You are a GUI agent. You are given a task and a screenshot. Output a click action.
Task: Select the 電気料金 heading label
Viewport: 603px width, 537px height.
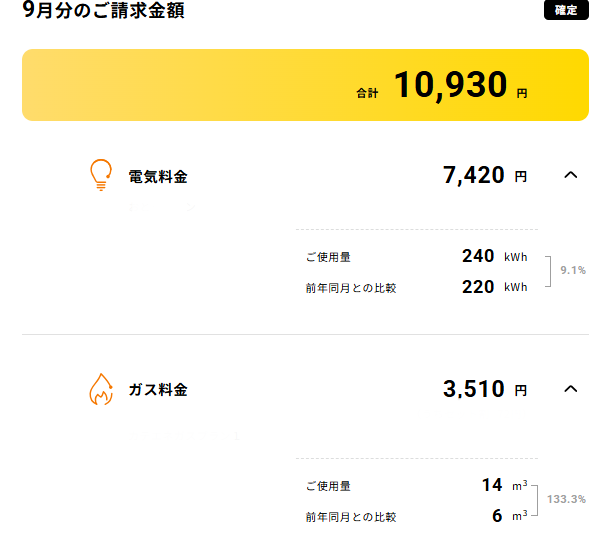[x=158, y=177]
